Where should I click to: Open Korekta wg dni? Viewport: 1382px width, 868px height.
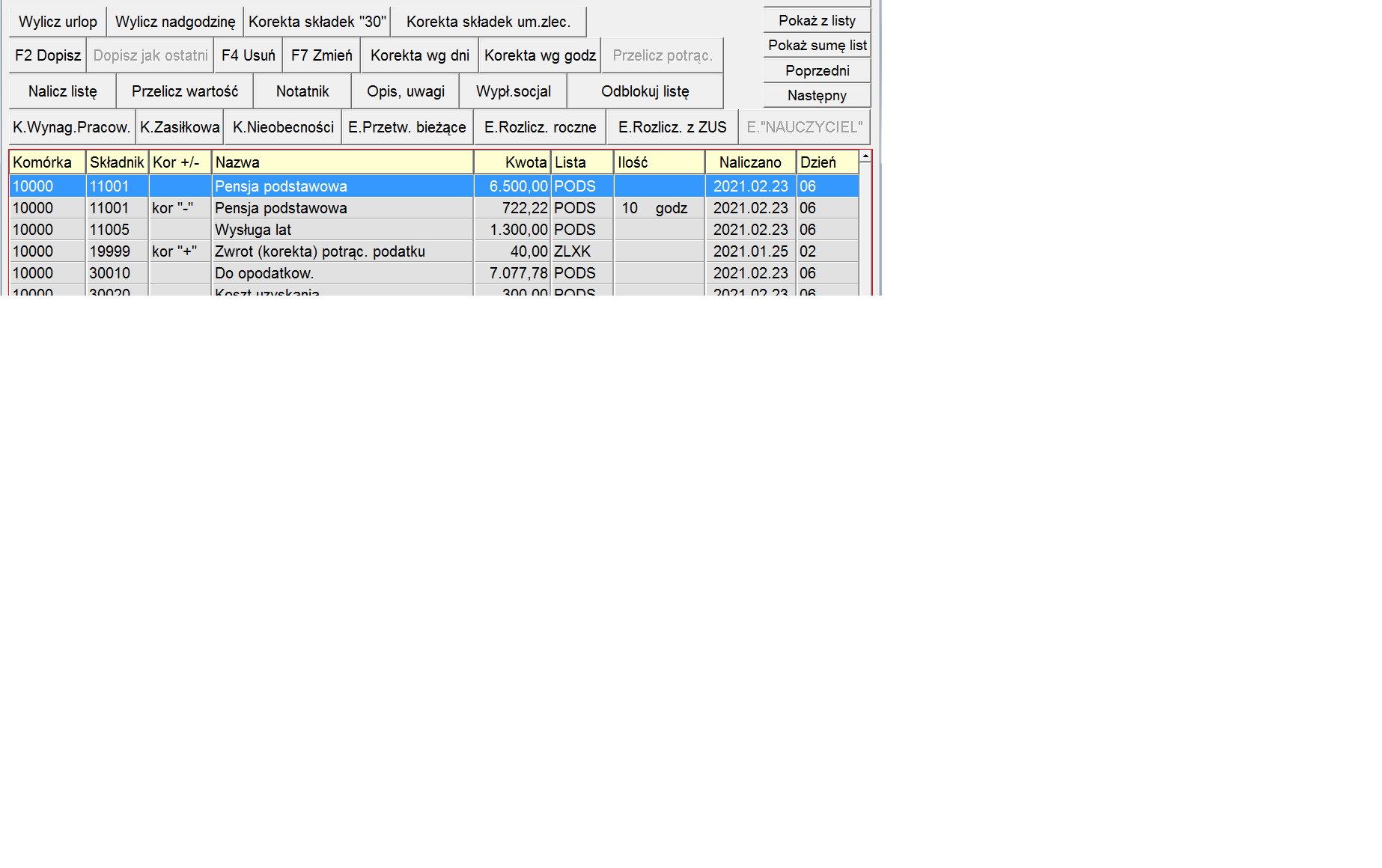tap(420, 55)
